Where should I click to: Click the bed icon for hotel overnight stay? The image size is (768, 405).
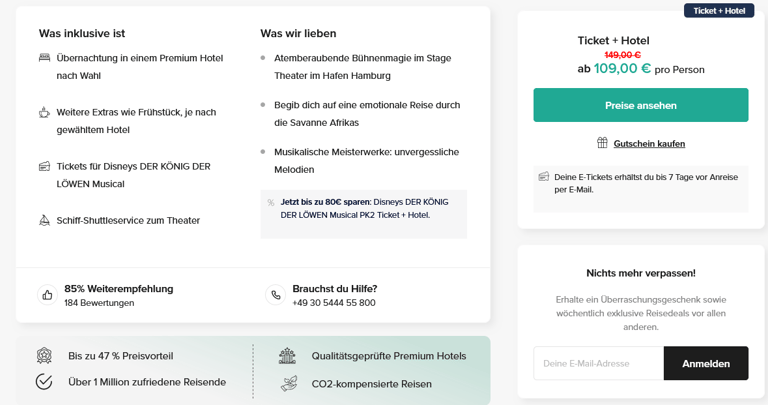[44, 58]
